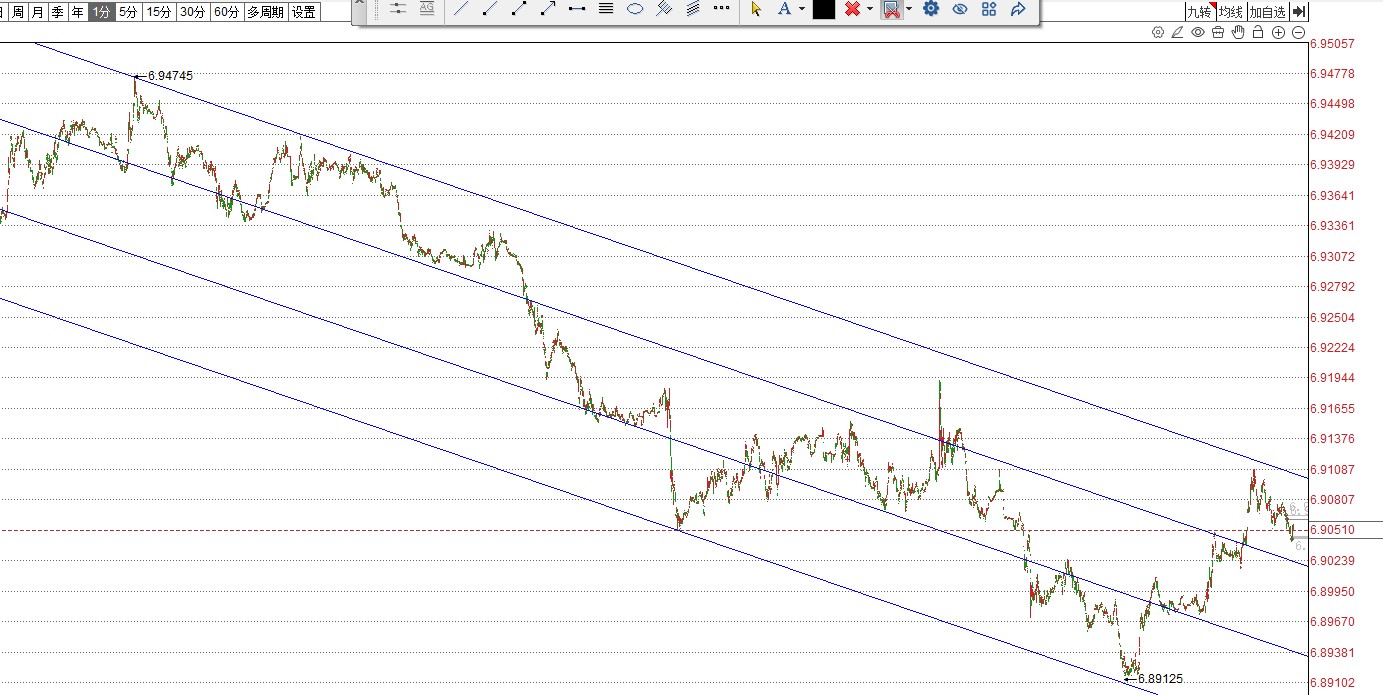Open the 多周期 multi-period view
1383x695 pixels.
[265, 12]
